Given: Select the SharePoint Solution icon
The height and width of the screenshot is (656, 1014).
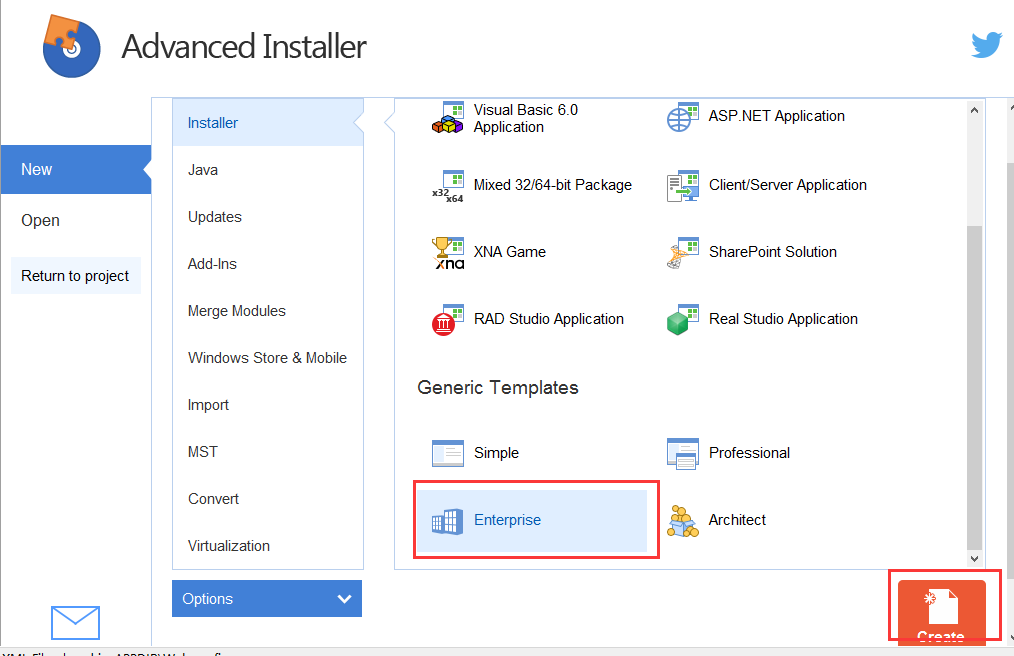Looking at the screenshot, I should coord(683,253).
